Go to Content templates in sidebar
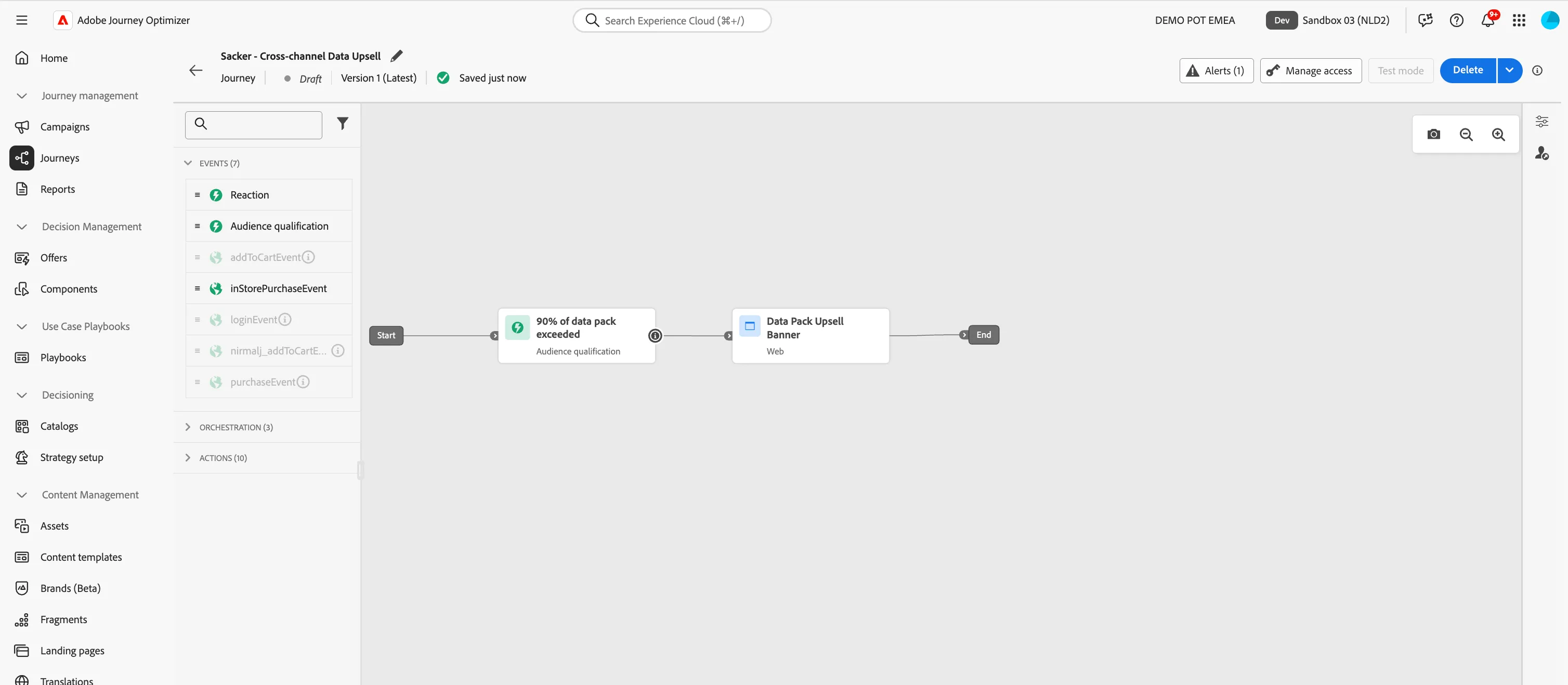 81,557
